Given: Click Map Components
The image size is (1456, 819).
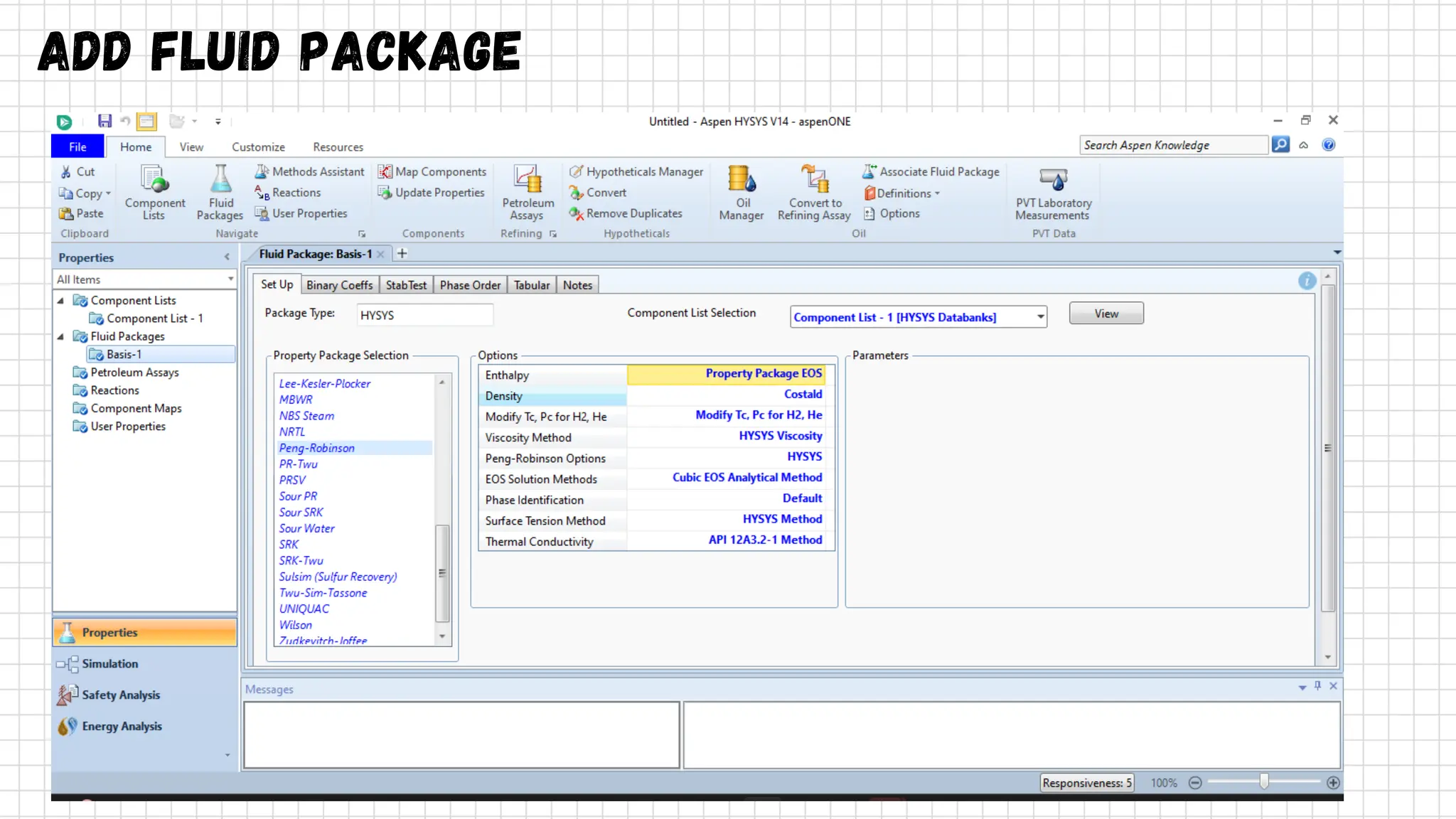Looking at the screenshot, I should click(x=432, y=171).
